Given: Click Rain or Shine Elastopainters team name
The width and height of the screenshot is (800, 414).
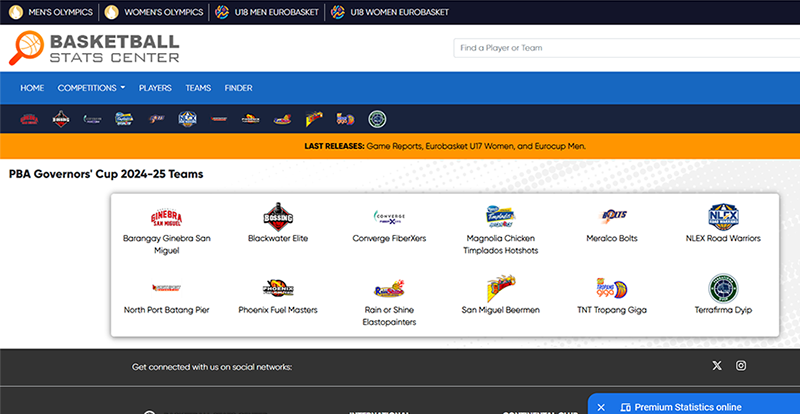Looking at the screenshot, I should 389,316.
